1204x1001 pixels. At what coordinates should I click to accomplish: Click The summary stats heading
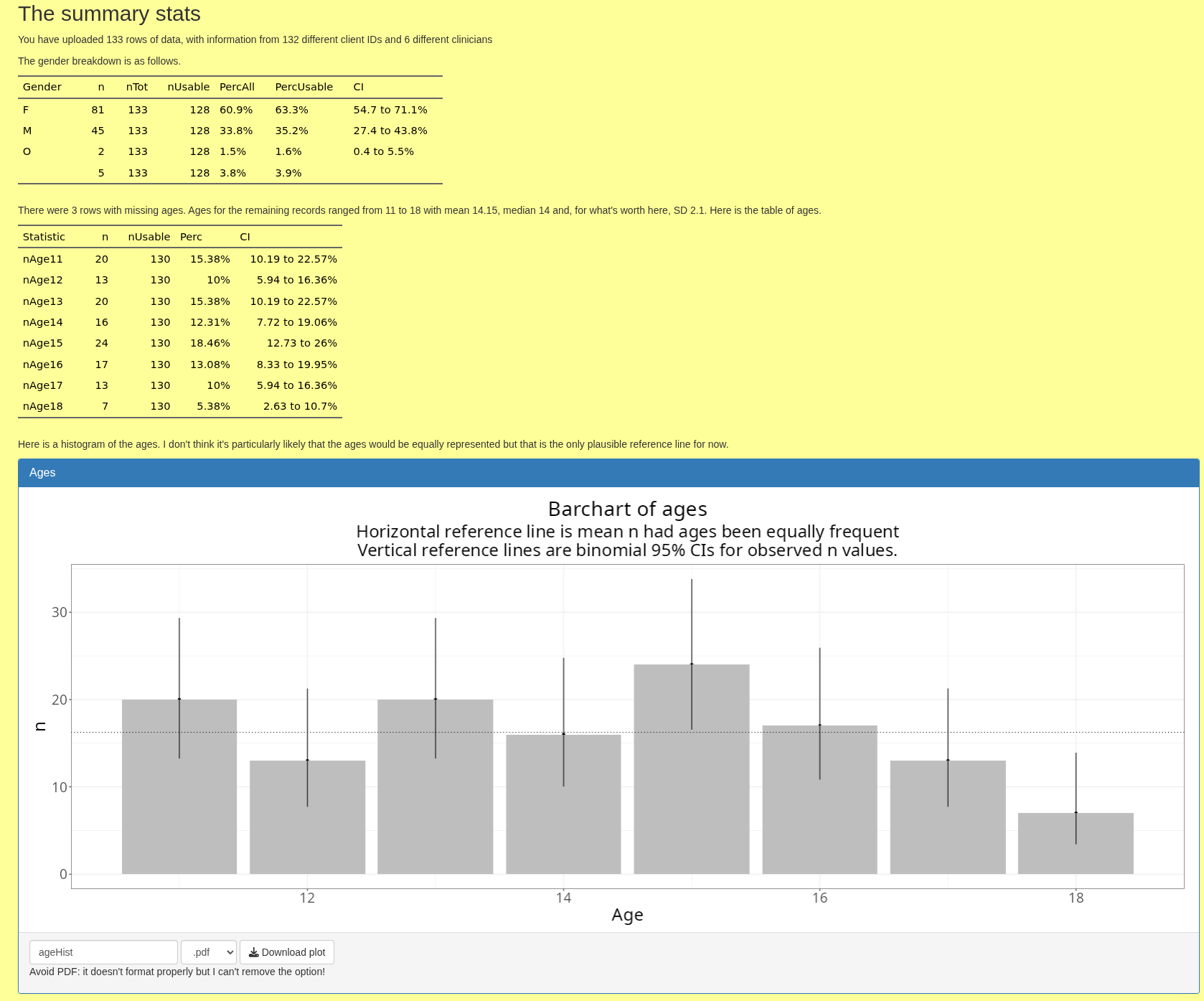(x=109, y=14)
